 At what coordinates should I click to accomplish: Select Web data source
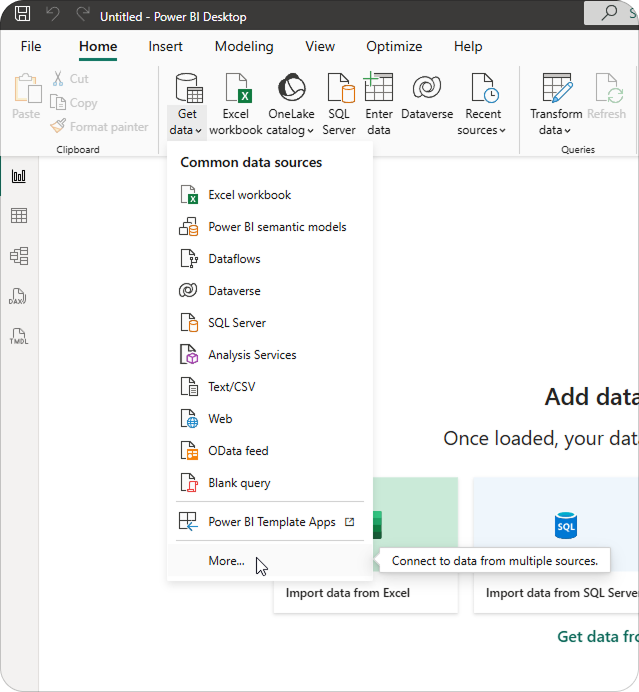(x=270, y=419)
